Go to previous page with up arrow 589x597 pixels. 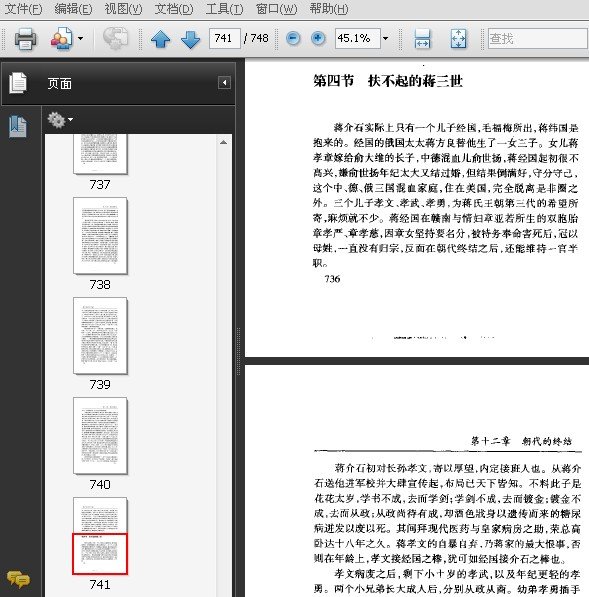click(x=160, y=38)
